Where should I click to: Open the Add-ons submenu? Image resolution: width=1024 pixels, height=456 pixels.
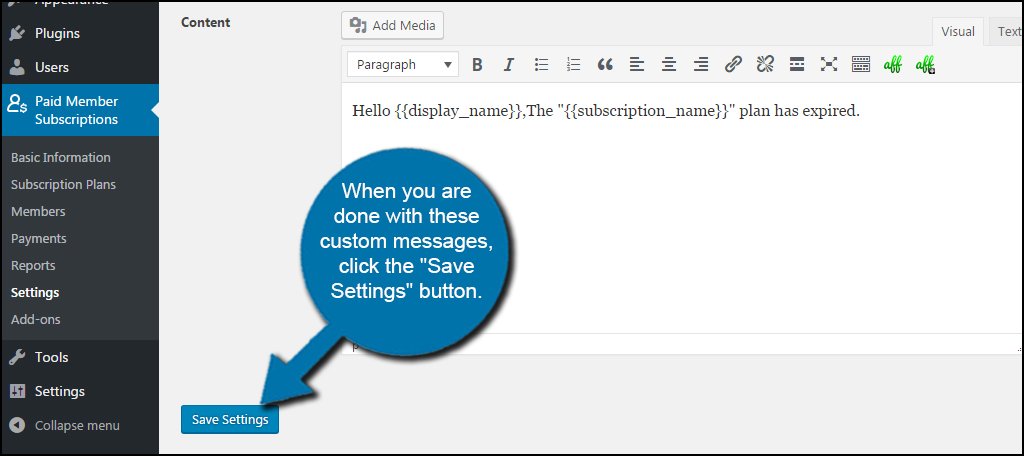35,319
